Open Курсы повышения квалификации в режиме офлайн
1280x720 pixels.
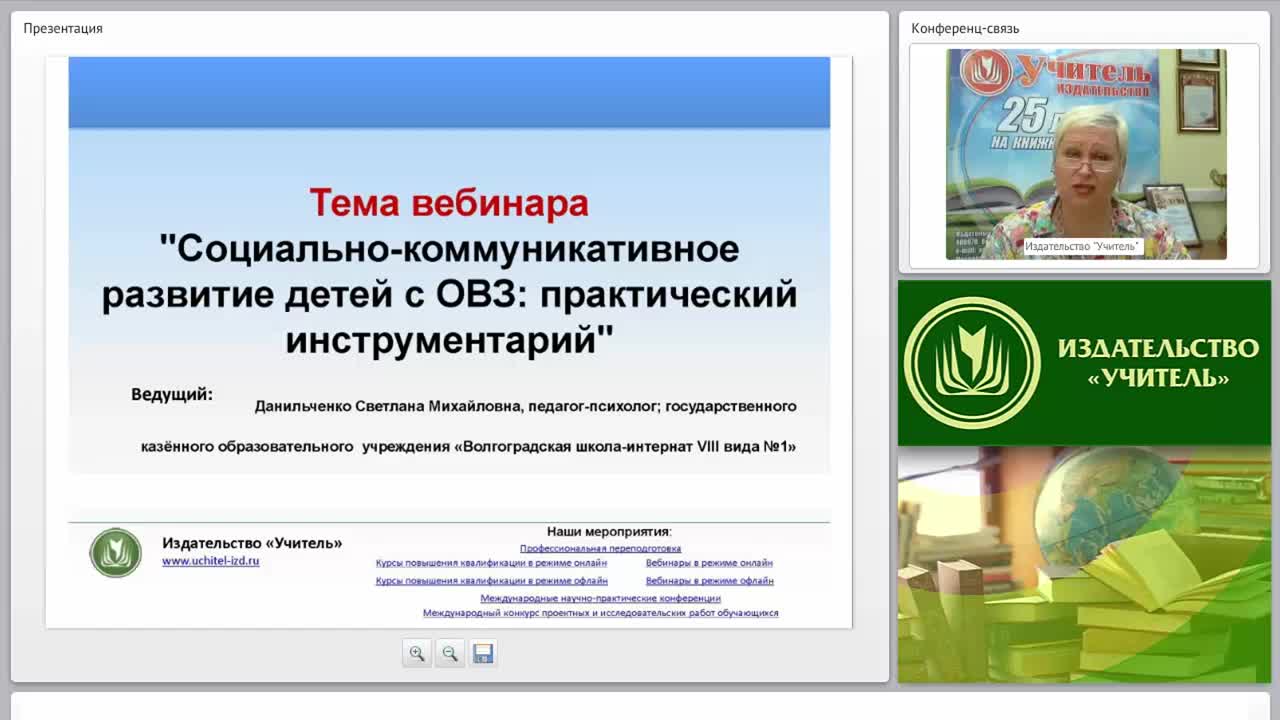(x=491, y=580)
